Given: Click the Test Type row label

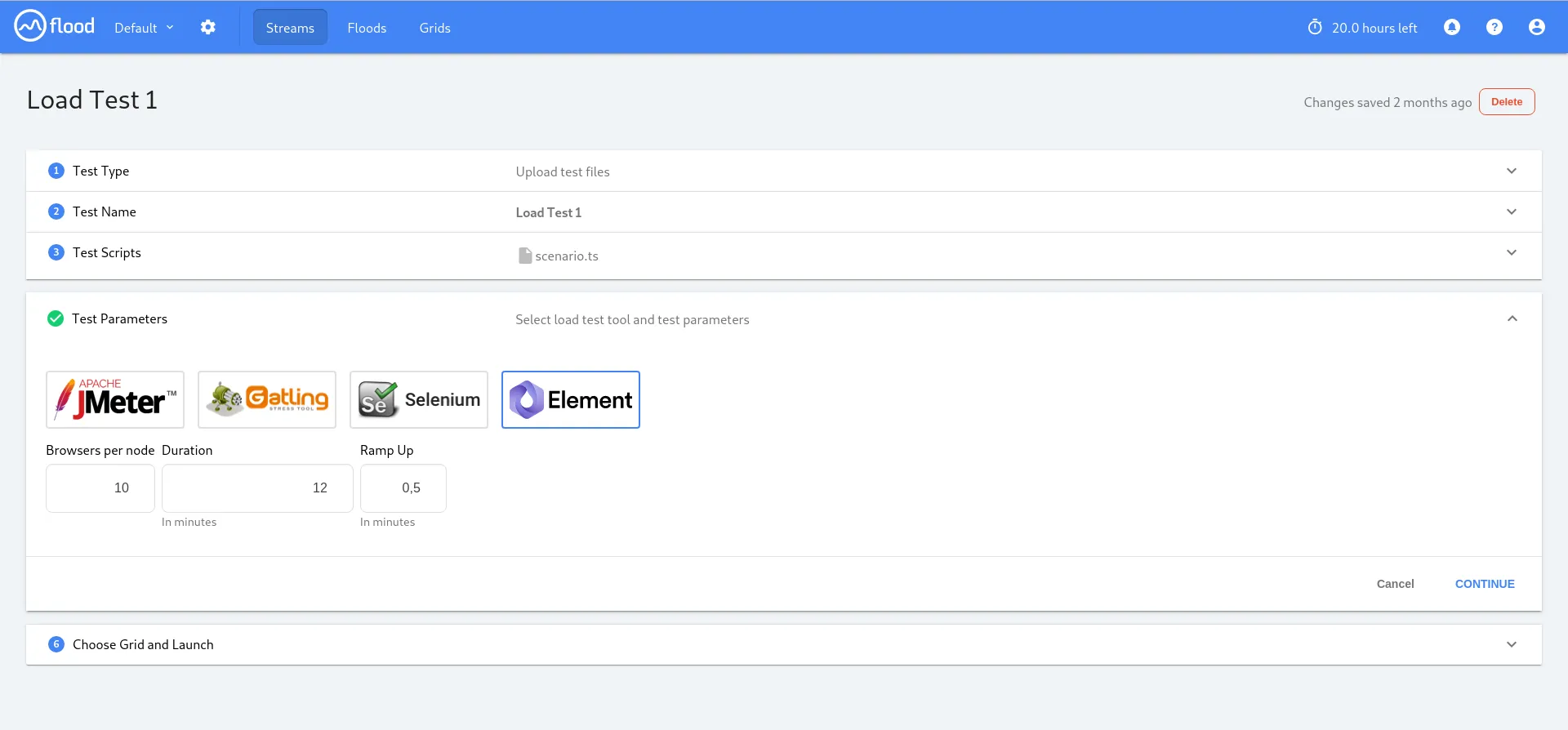Looking at the screenshot, I should tap(100, 171).
